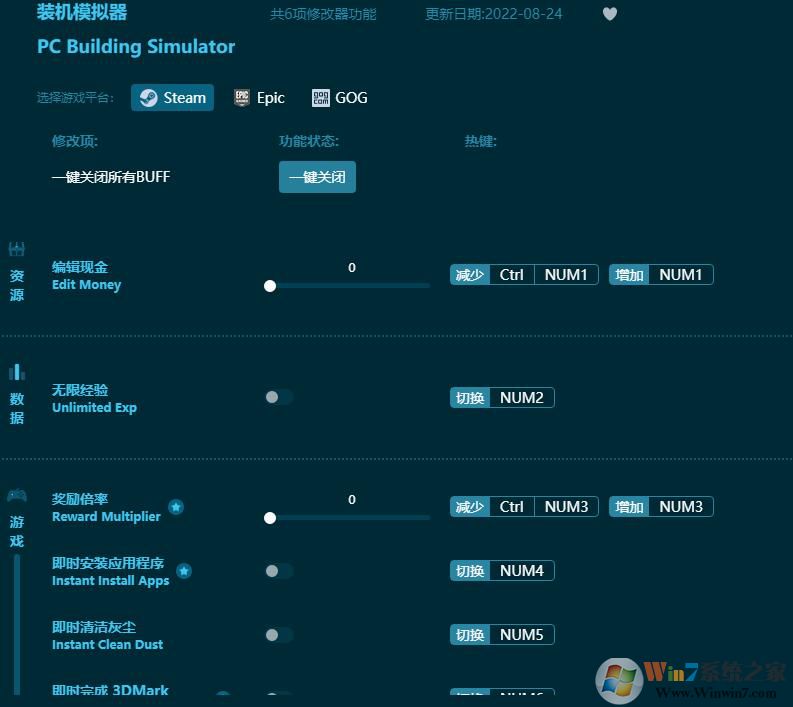Click the 装机模拟器 heading
Image resolution: width=793 pixels, height=707 pixels.
point(82,12)
